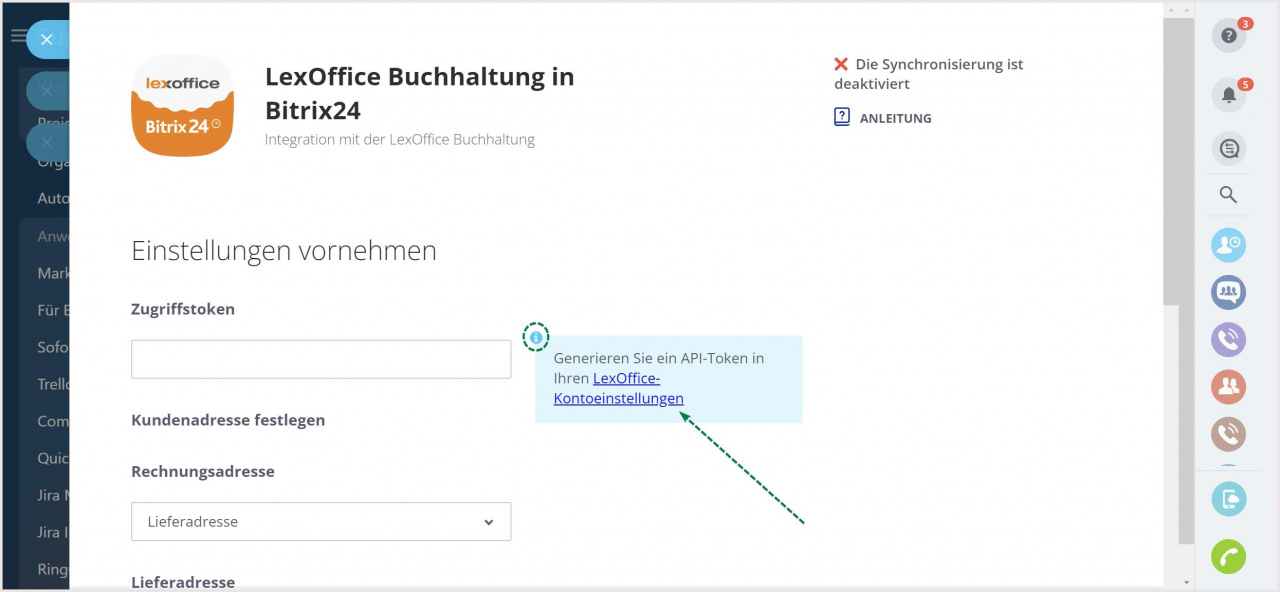Open the ANLEITUNG guide link
1280x592 pixels.
(895, 118)
